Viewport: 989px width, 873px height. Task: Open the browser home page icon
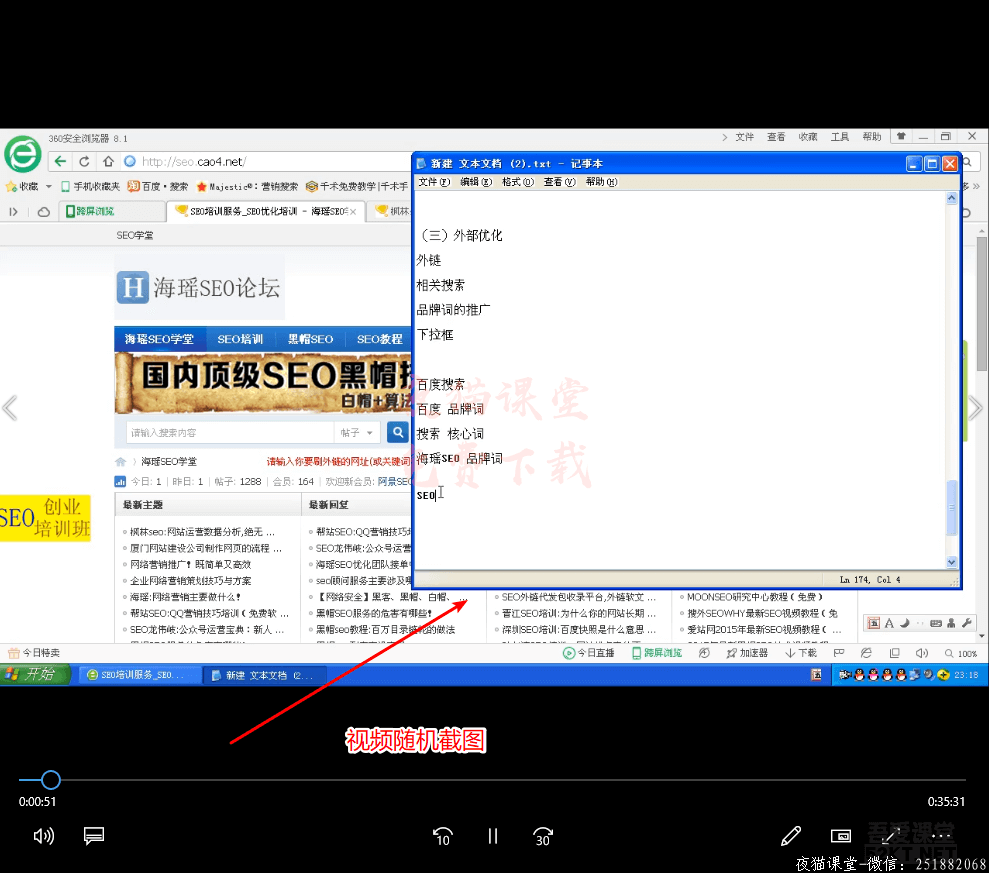108,161
